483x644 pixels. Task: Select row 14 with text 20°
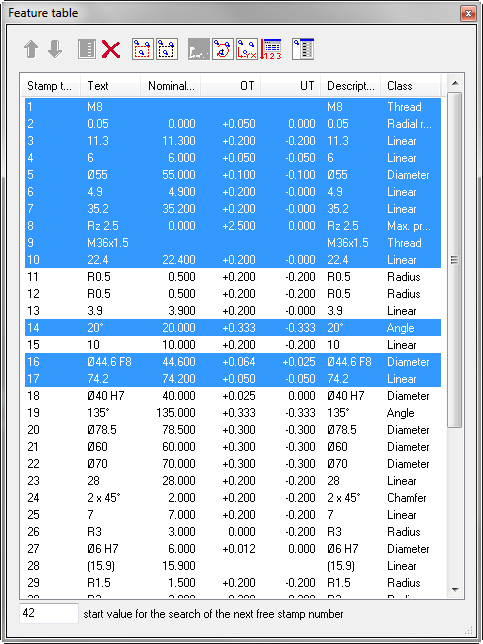[x=233, y=328]
